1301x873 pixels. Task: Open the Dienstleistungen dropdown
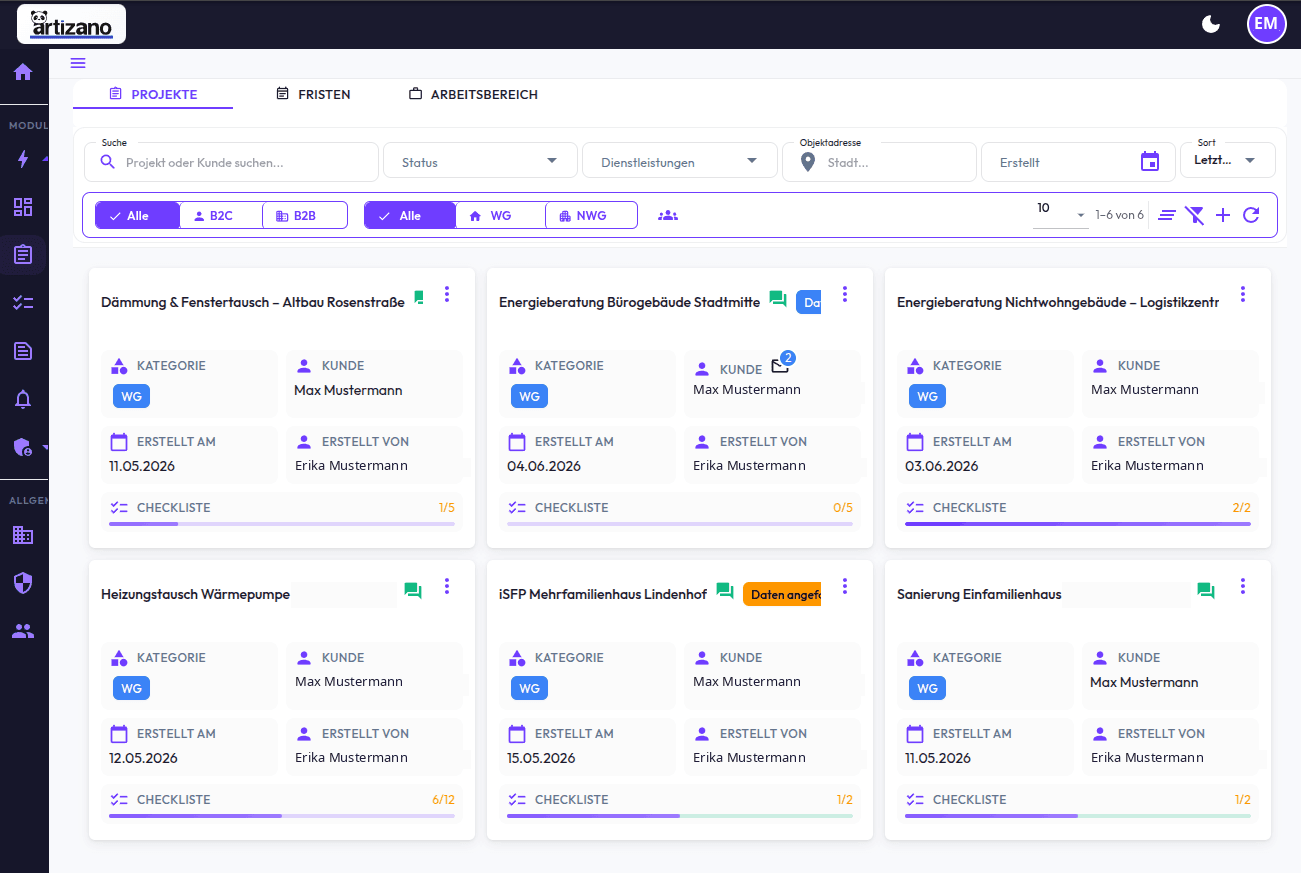pos(679,161)
